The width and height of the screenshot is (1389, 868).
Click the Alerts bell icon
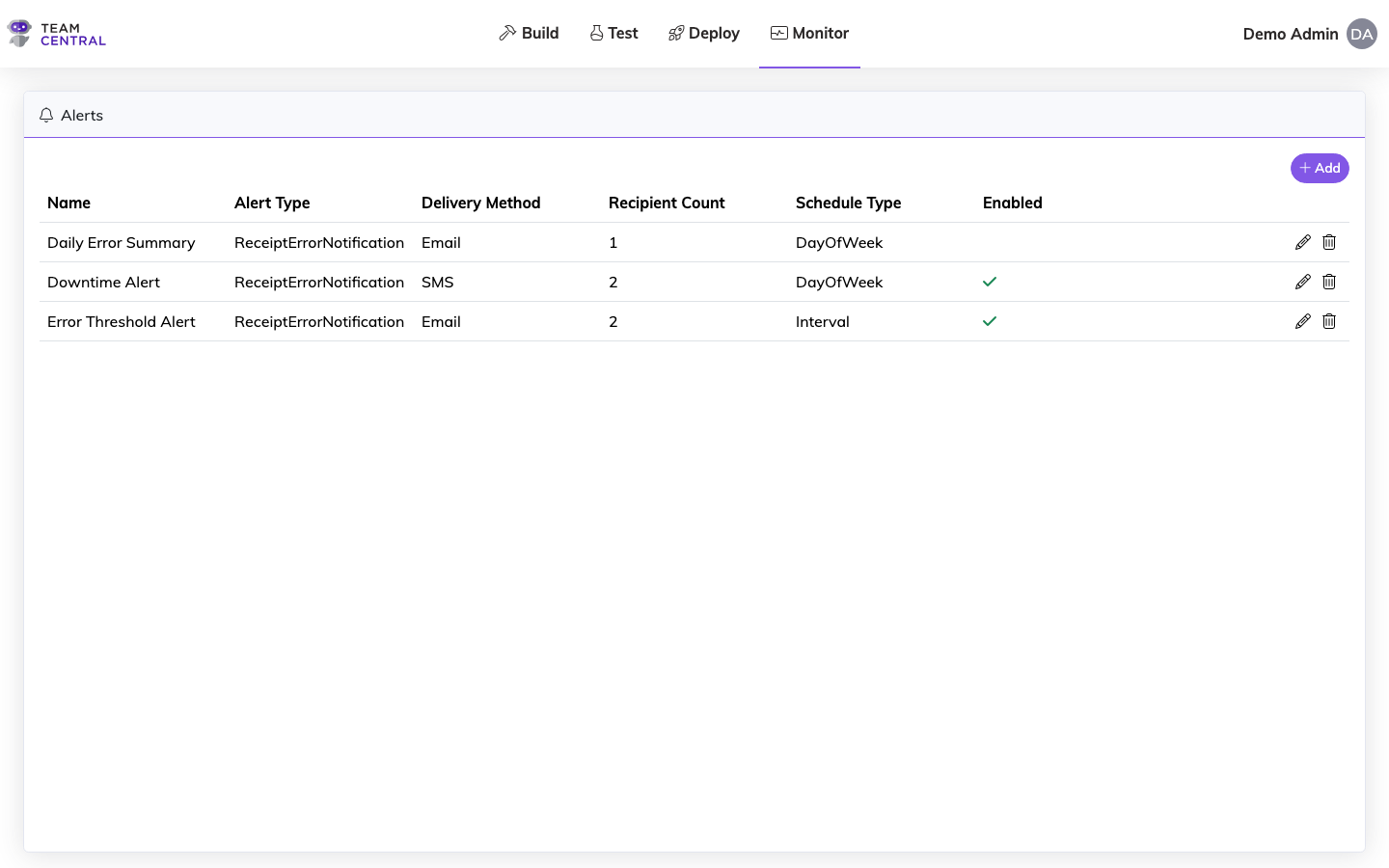46,115
